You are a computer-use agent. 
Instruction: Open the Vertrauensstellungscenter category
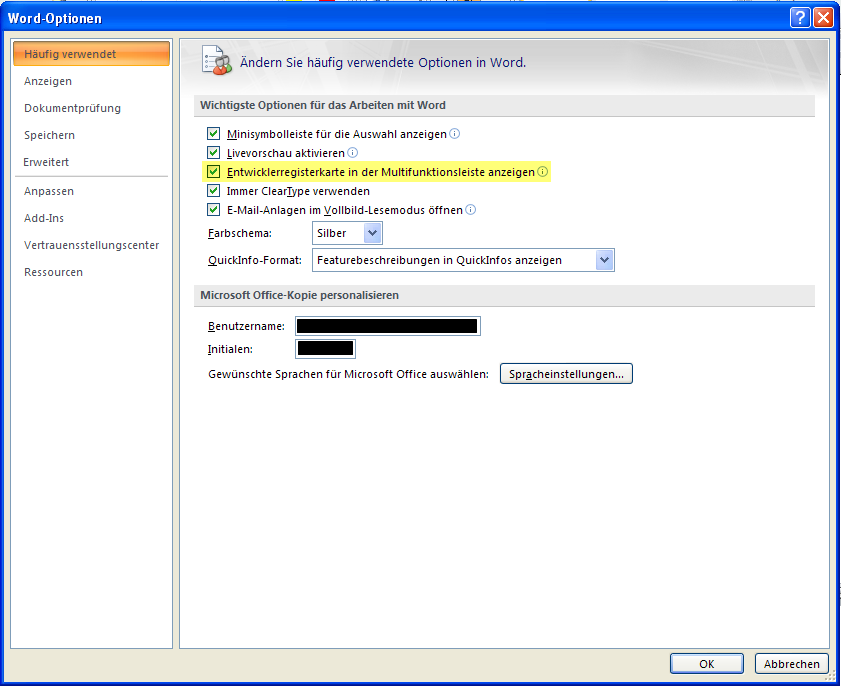(x=91, y=245)
